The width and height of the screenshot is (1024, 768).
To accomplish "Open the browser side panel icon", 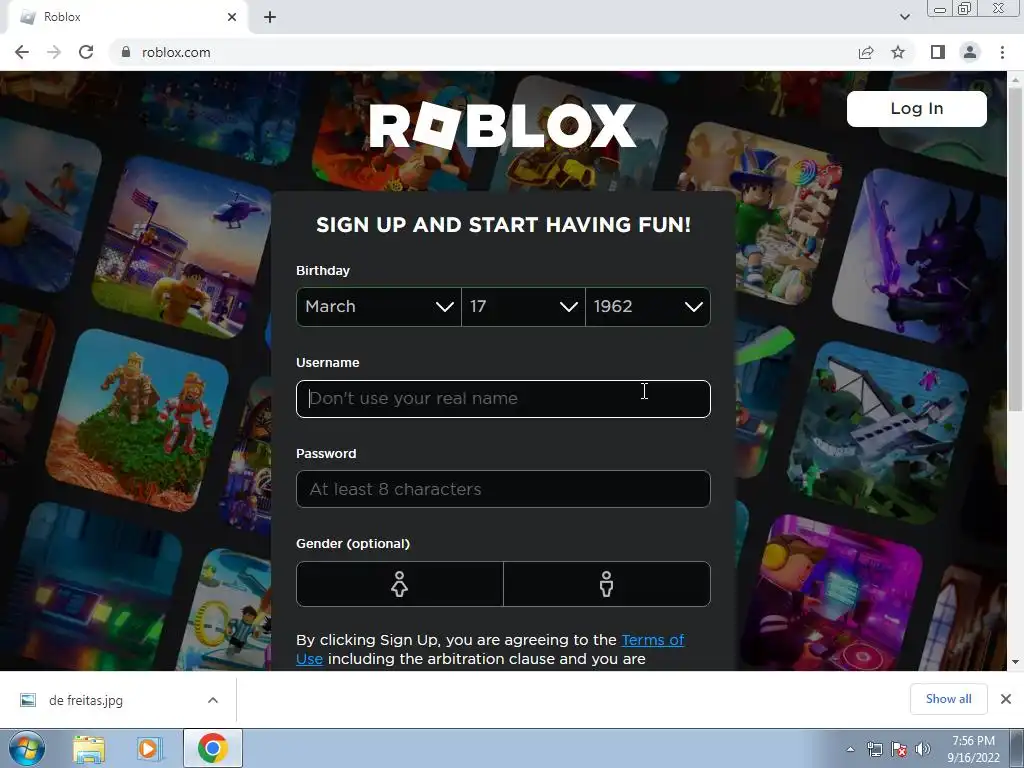I will point(938,52).
